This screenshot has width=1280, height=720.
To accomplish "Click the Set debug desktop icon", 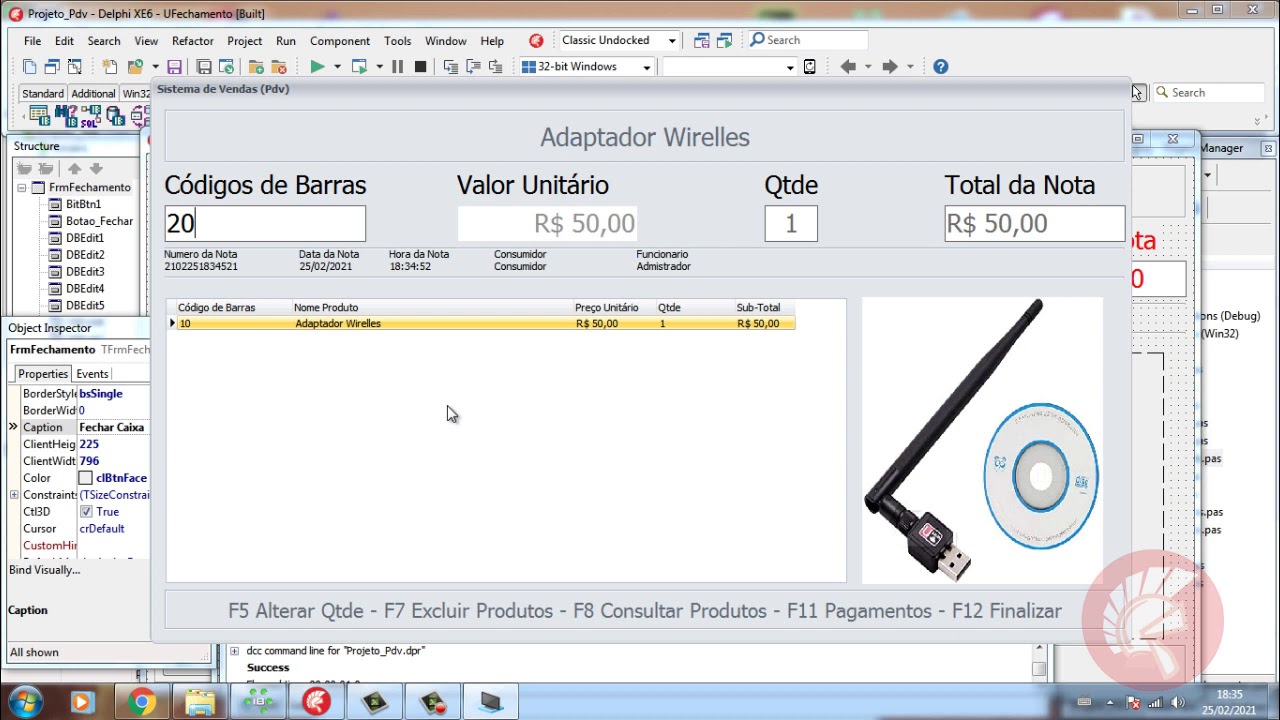I will point(724,40).
